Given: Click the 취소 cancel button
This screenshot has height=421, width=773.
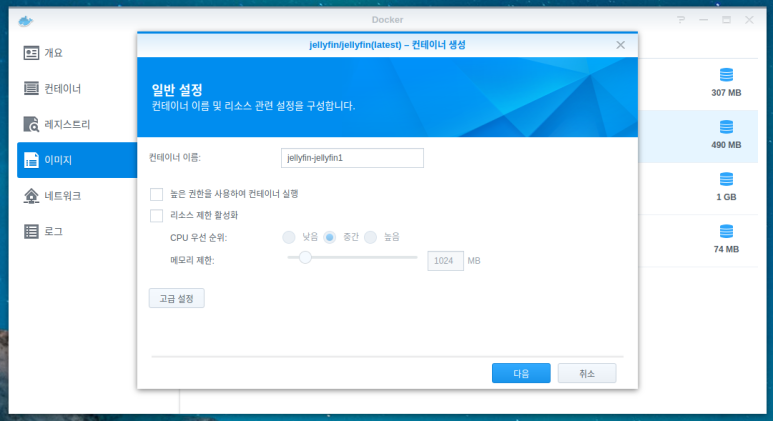Looking at the screenshot, I should tap(587, 373).
